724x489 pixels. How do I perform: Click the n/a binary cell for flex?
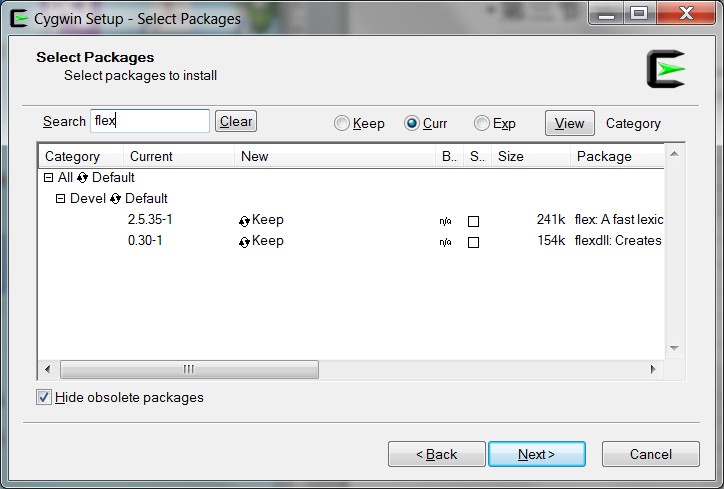pos(445,221)
